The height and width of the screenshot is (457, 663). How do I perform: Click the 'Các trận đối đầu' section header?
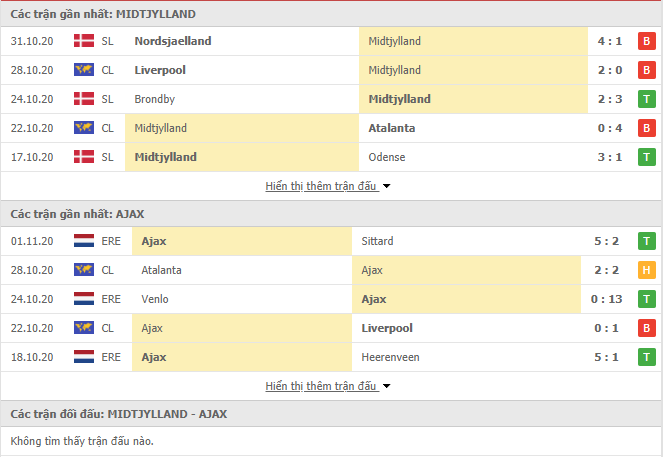click(x=119, y=414)
